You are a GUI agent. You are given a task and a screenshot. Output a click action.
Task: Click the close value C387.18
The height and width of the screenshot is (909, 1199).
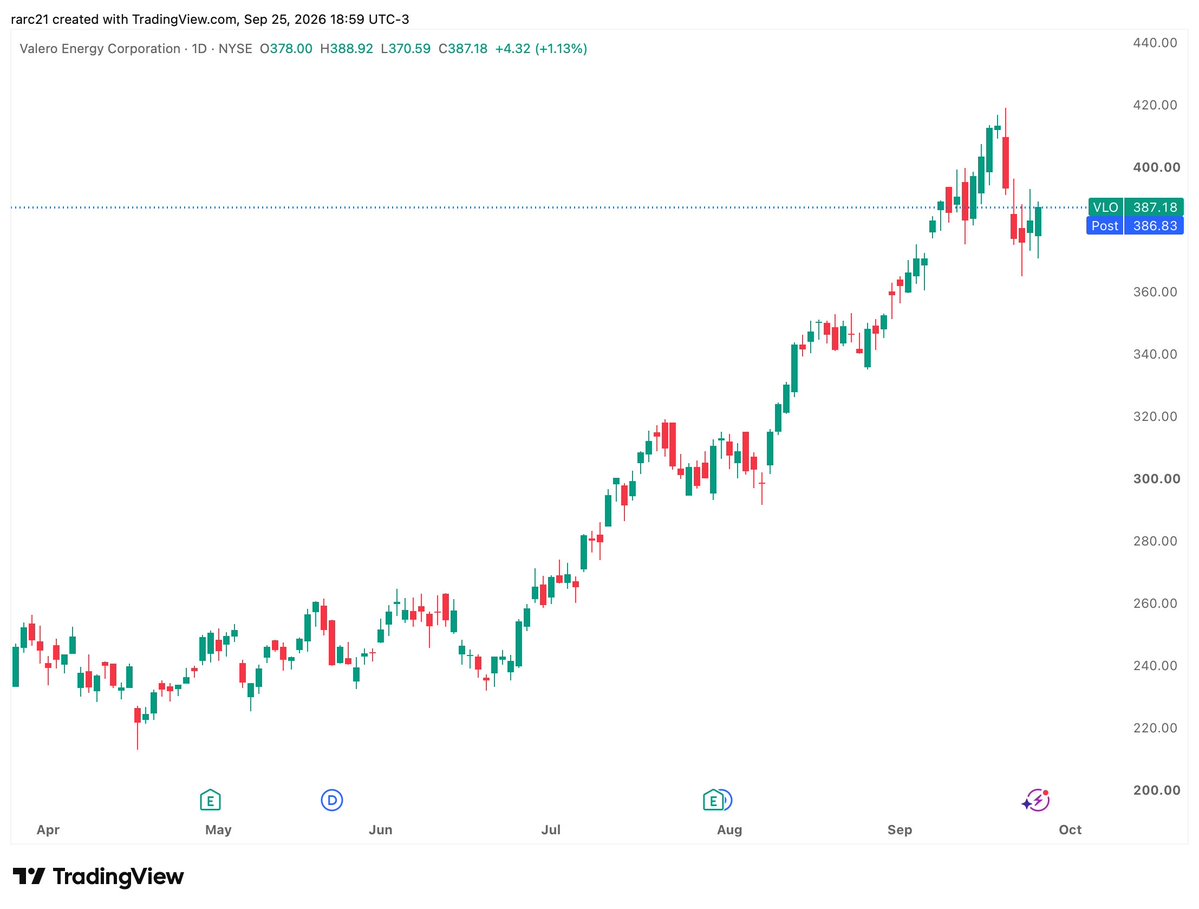pyautogui.click(x=463, y=48)
